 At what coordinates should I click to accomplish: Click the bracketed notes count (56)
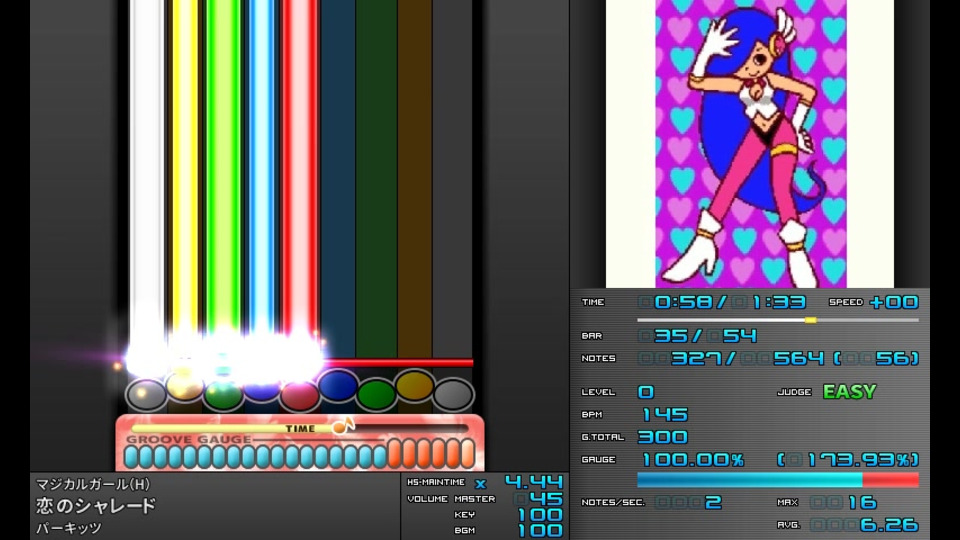pos(876,358)
